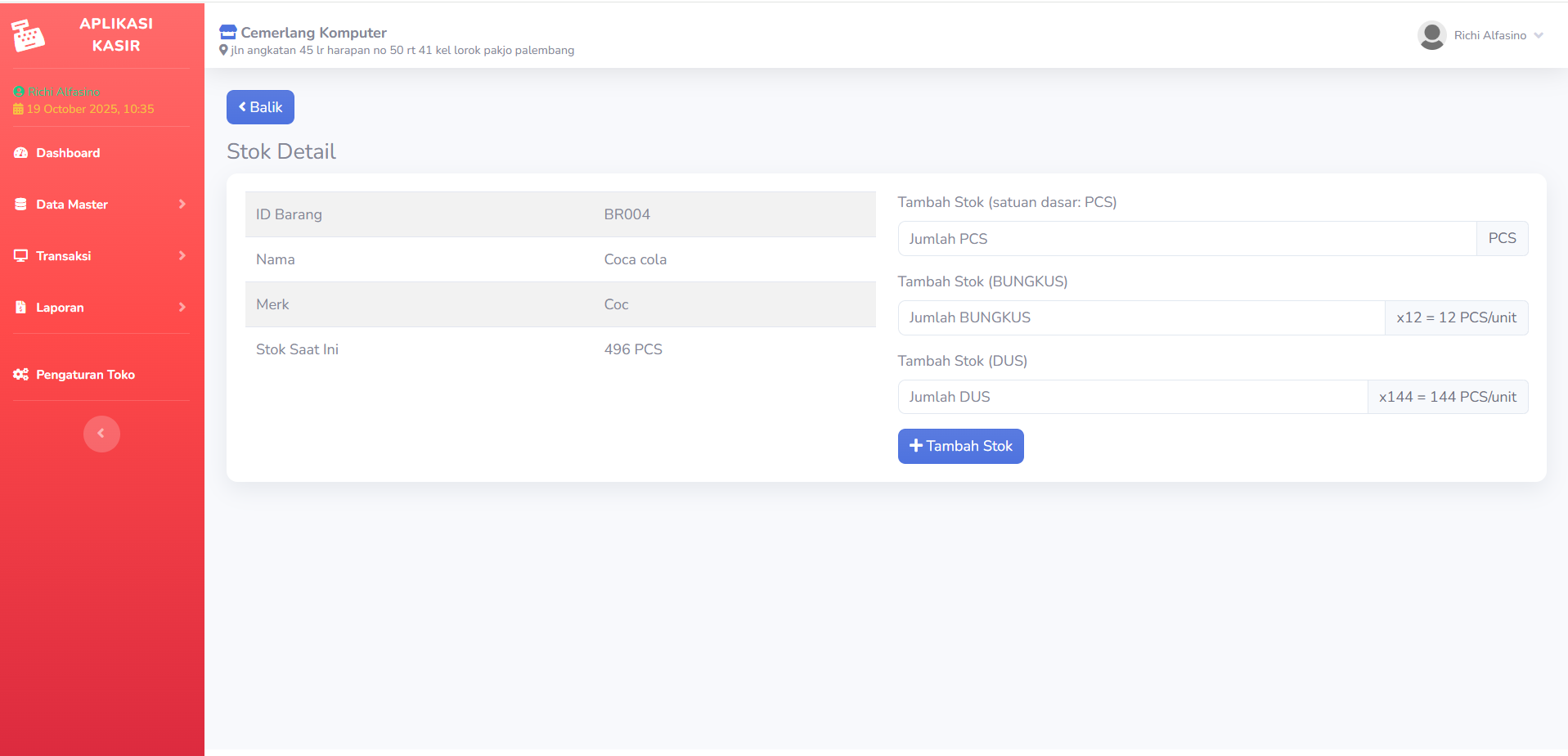1568x756 pixels.
Task: Click the Pengaturan Toko gears icon
Action: click(21, 375)
